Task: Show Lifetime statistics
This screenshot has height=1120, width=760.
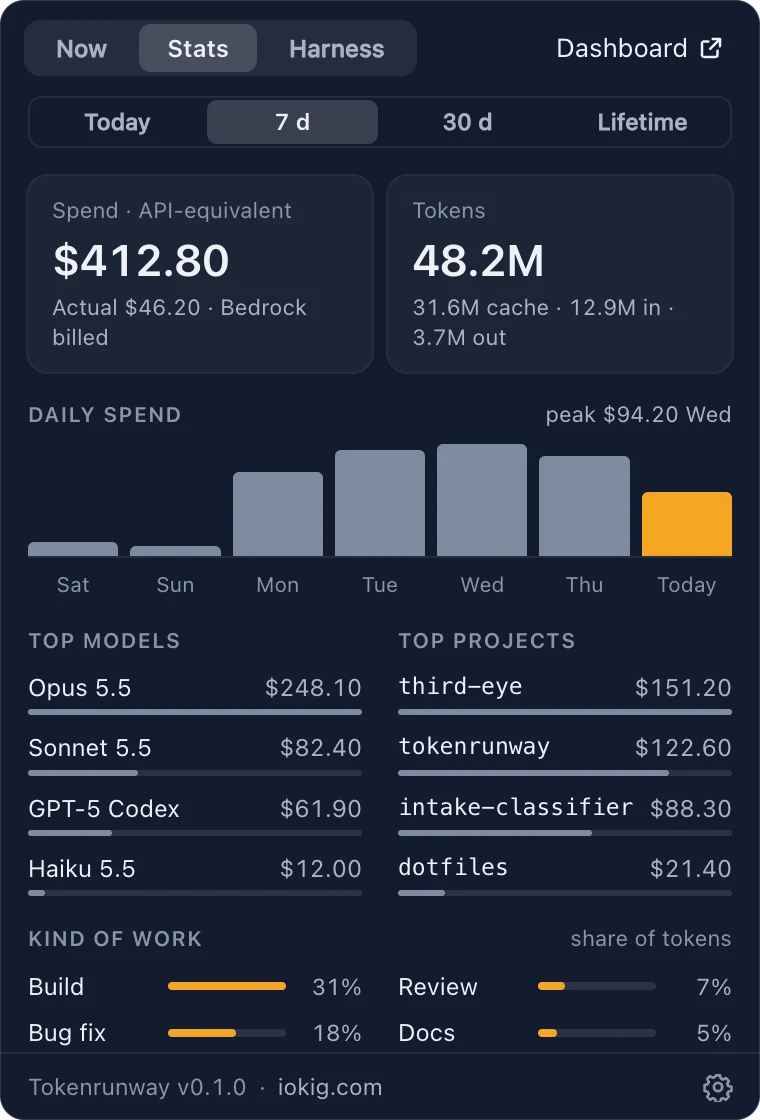Action: pyautogui.click(x=642, y=122)
